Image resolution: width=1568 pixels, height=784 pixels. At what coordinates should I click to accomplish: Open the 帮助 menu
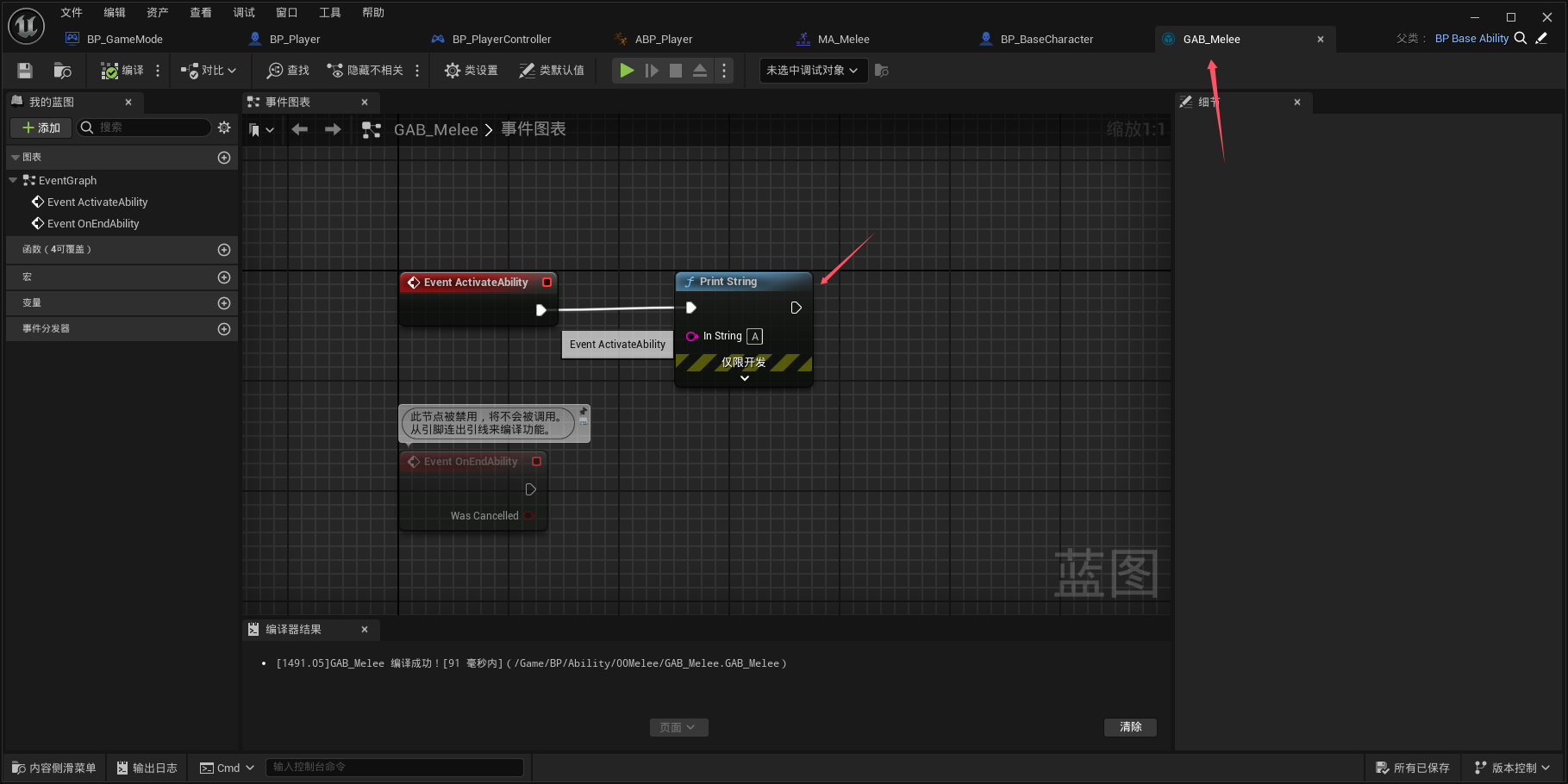(x=373, y=12)
